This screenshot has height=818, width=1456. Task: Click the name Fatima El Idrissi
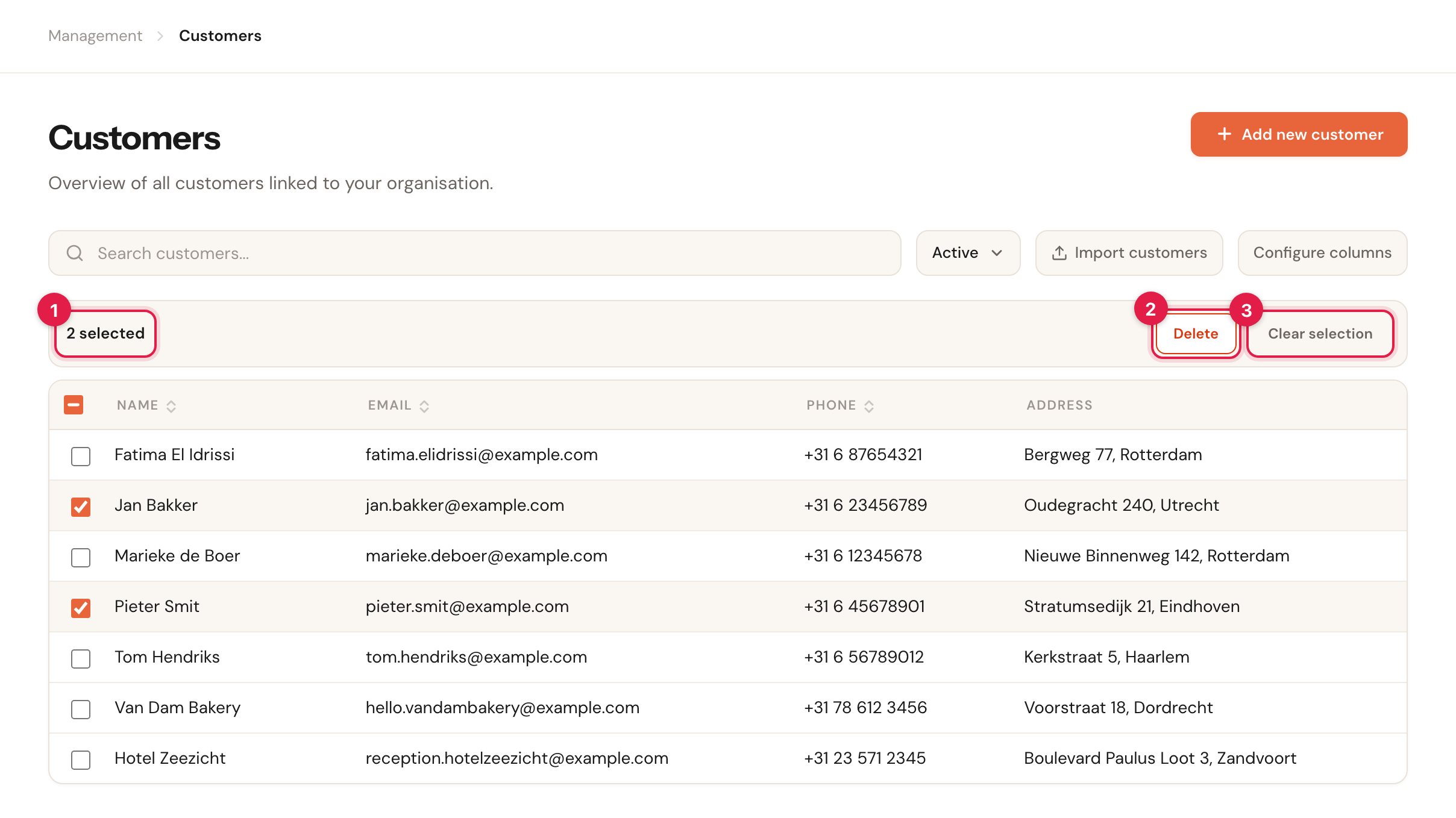tap(174, 455)
